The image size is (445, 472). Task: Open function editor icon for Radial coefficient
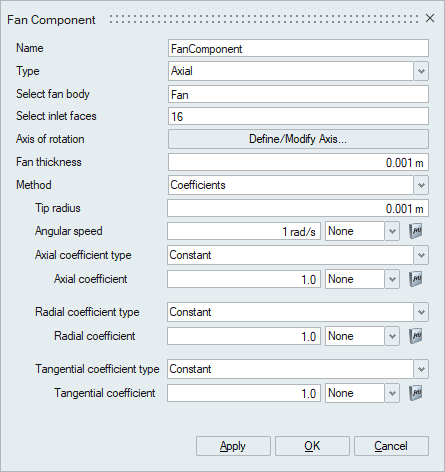416,336
